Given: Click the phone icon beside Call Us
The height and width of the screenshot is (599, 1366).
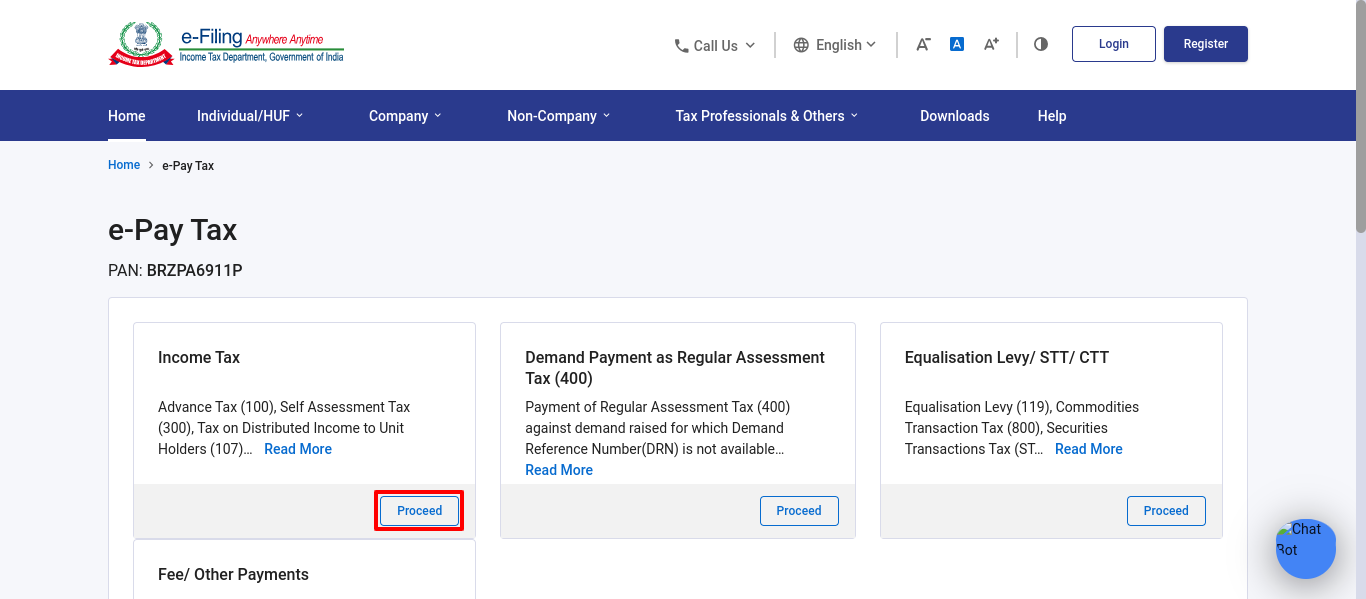Looking at the screenshot, I should click(x=681, y=45).
